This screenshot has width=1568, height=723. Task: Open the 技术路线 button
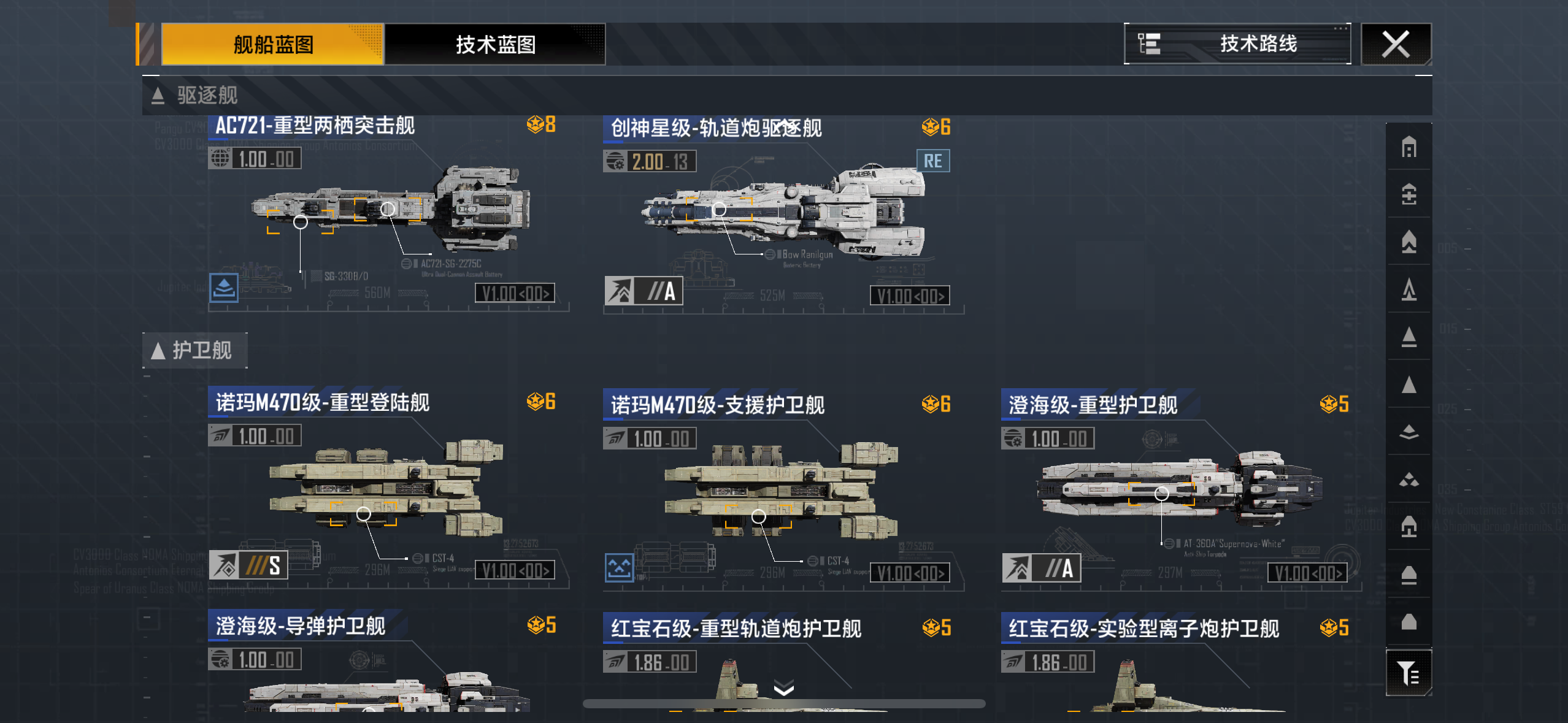pyautogui.click(x=1237, y=44)
